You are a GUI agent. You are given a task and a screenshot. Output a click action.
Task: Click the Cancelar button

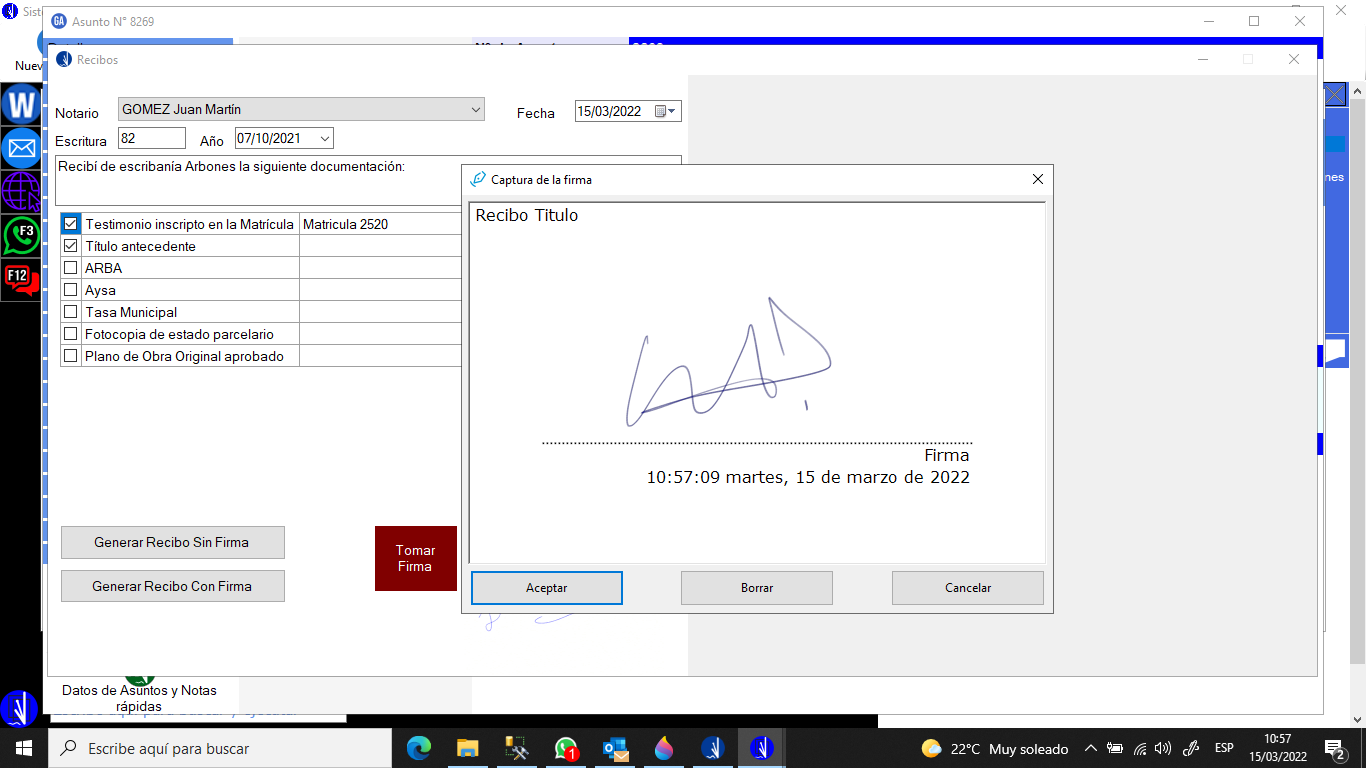(967, 588)
